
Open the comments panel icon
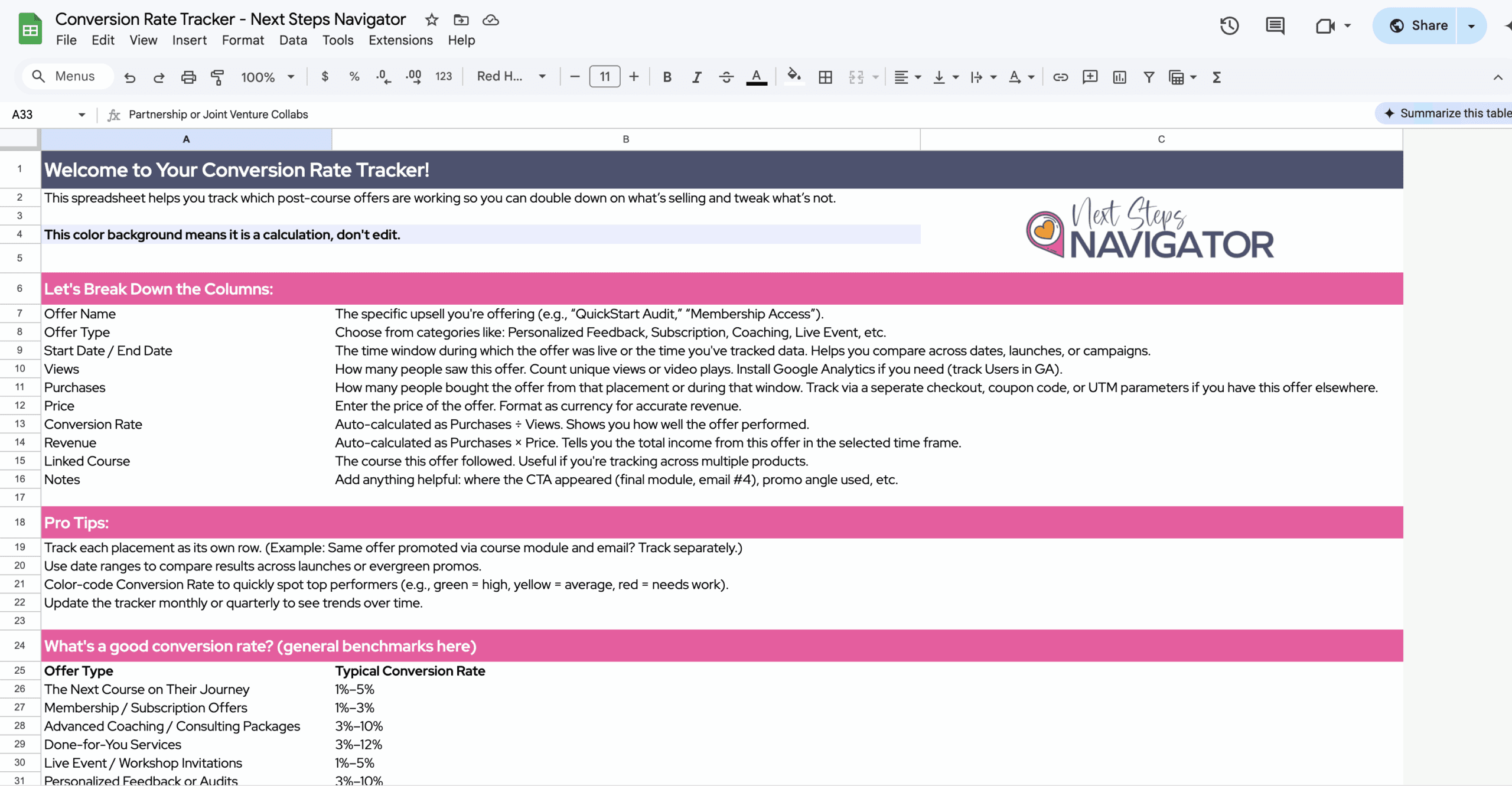(1275, 25)
